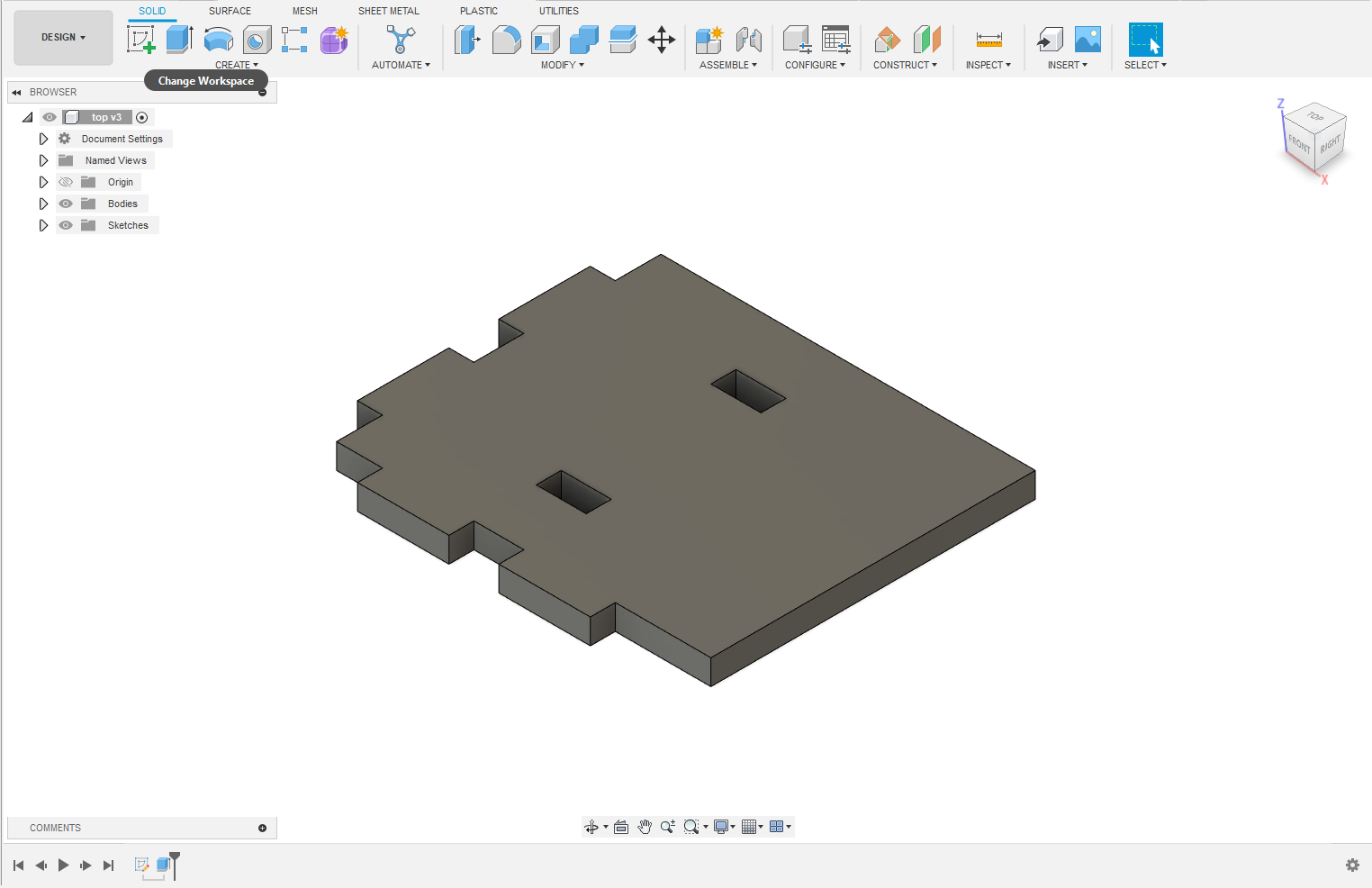Expand the Comments panel

tap(263, 828)
